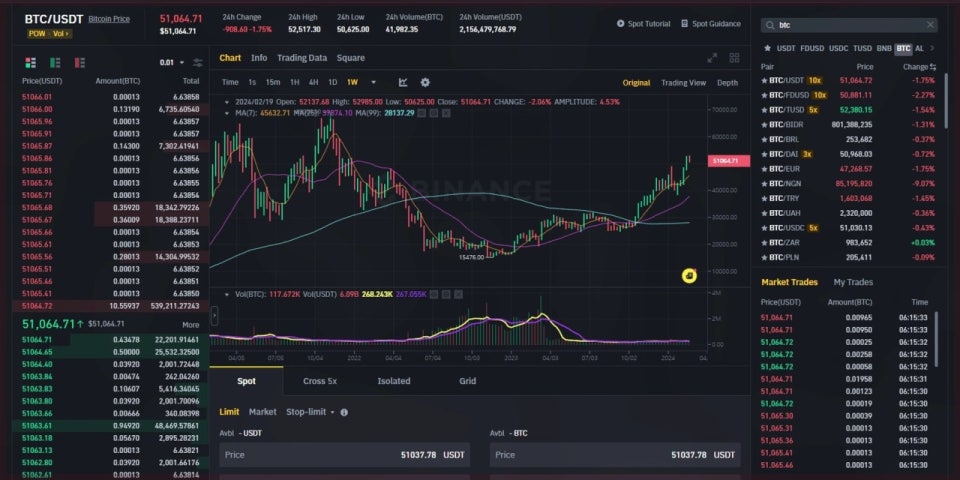Switch to Isolated margin tab
The width and height of the screenshot is (960, 480).
click(x=394, y=381)
